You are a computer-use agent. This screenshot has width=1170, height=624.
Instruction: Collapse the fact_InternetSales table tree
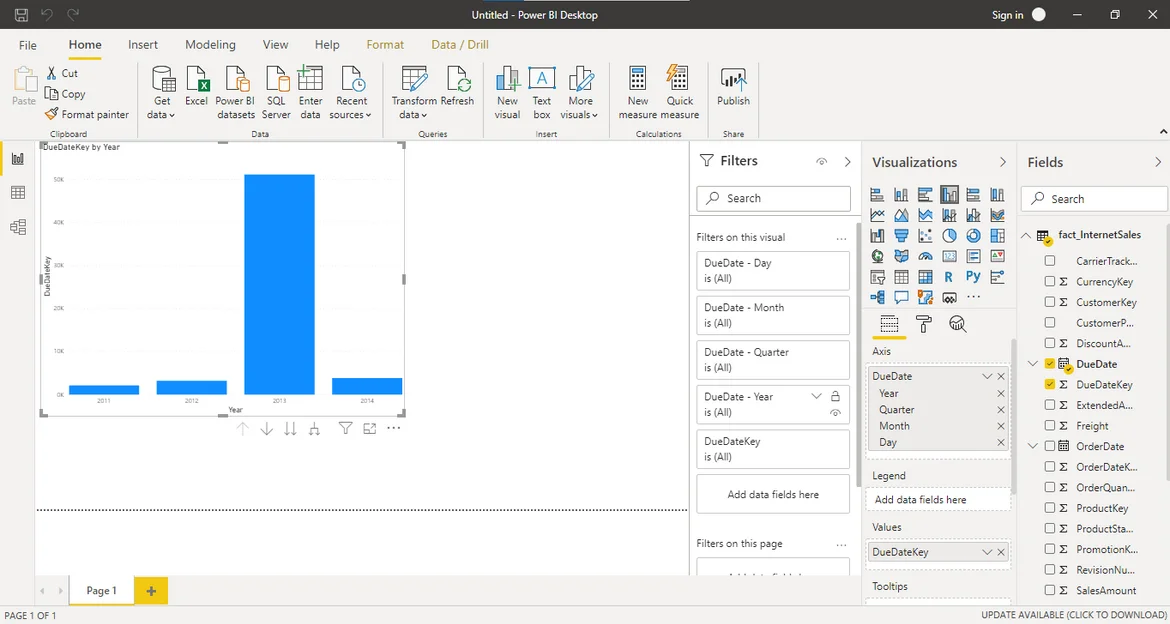click(1026, 236)
